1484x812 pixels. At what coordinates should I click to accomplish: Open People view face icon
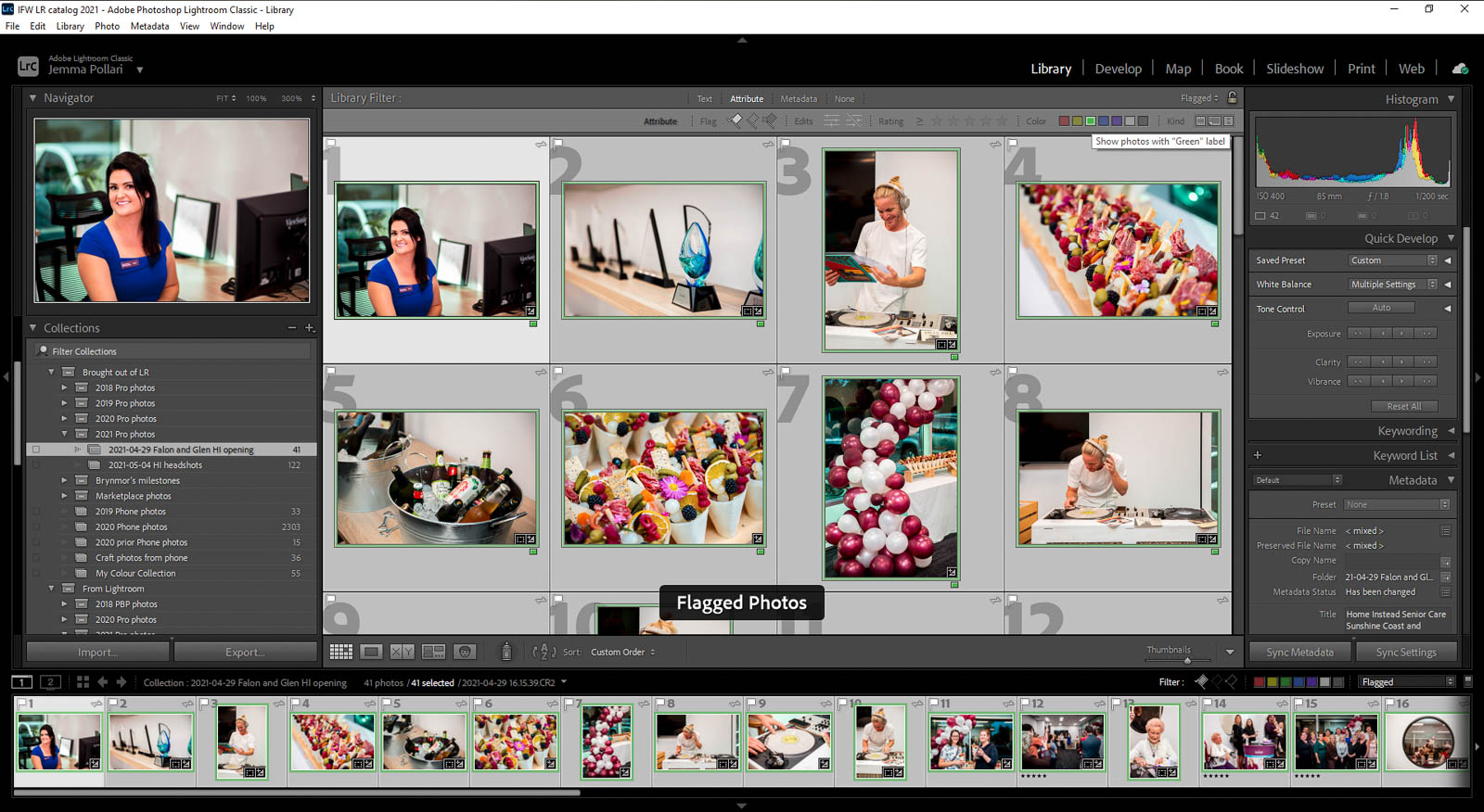click(x=465, y=652)
